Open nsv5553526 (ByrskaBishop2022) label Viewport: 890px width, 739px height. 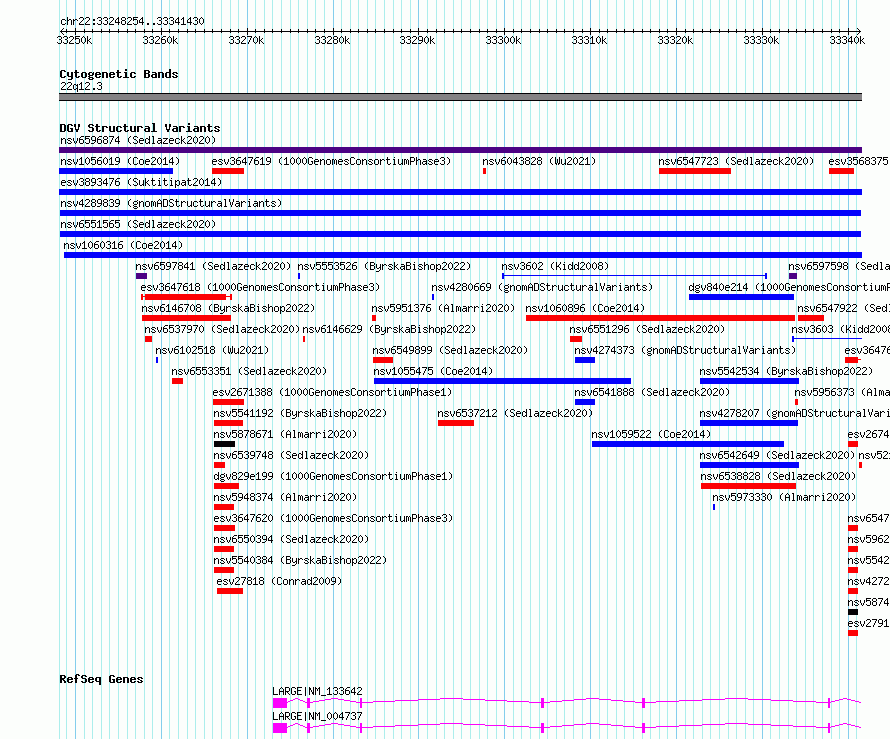tap(384, 266)
